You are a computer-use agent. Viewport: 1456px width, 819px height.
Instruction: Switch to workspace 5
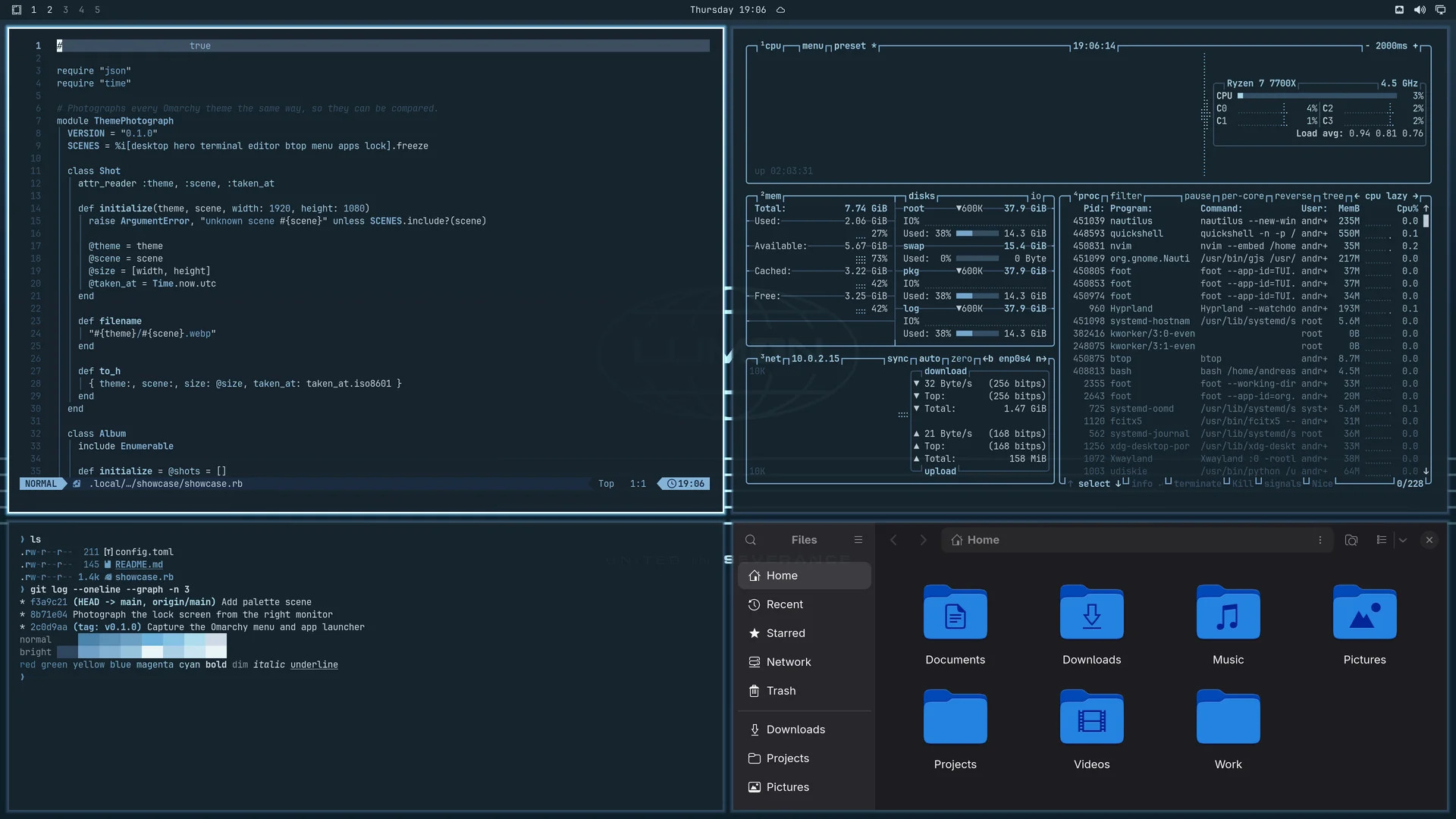pos(97,10)
